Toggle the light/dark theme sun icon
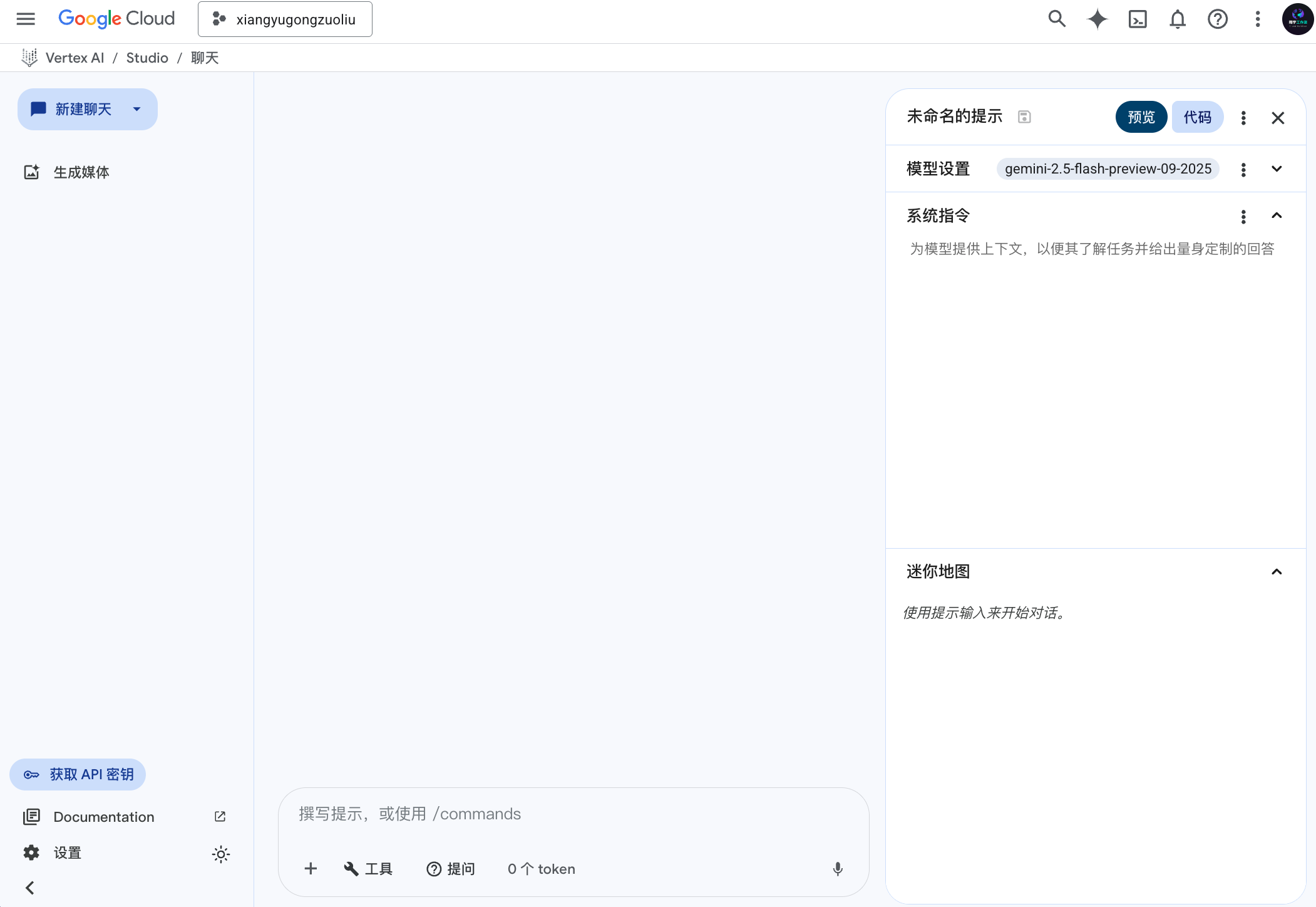The image size is (1316, 907). (220, 853)
